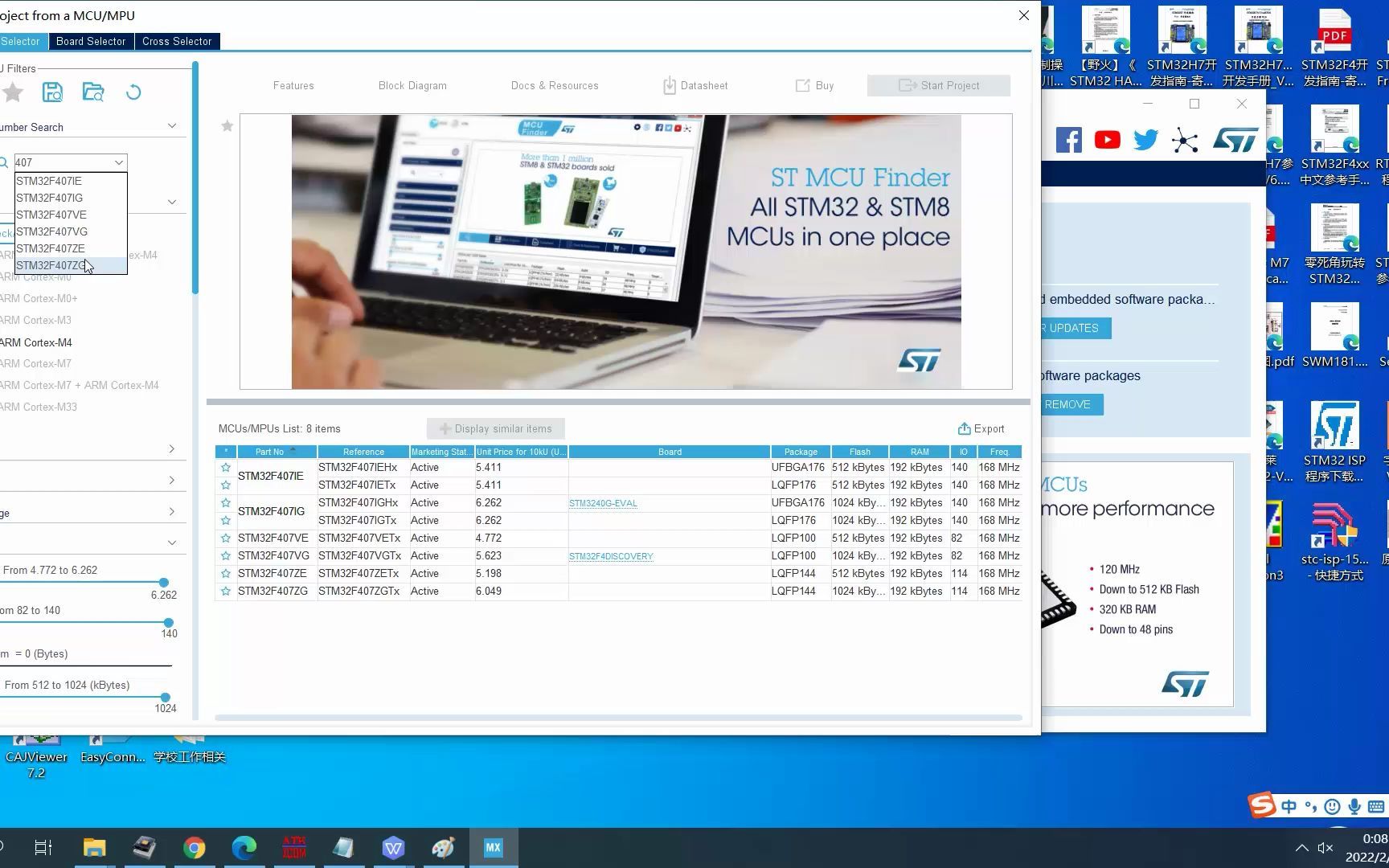
Task: Open File Explorer from the taskbar
Action: pyautogui.click(x=94, y=848)
